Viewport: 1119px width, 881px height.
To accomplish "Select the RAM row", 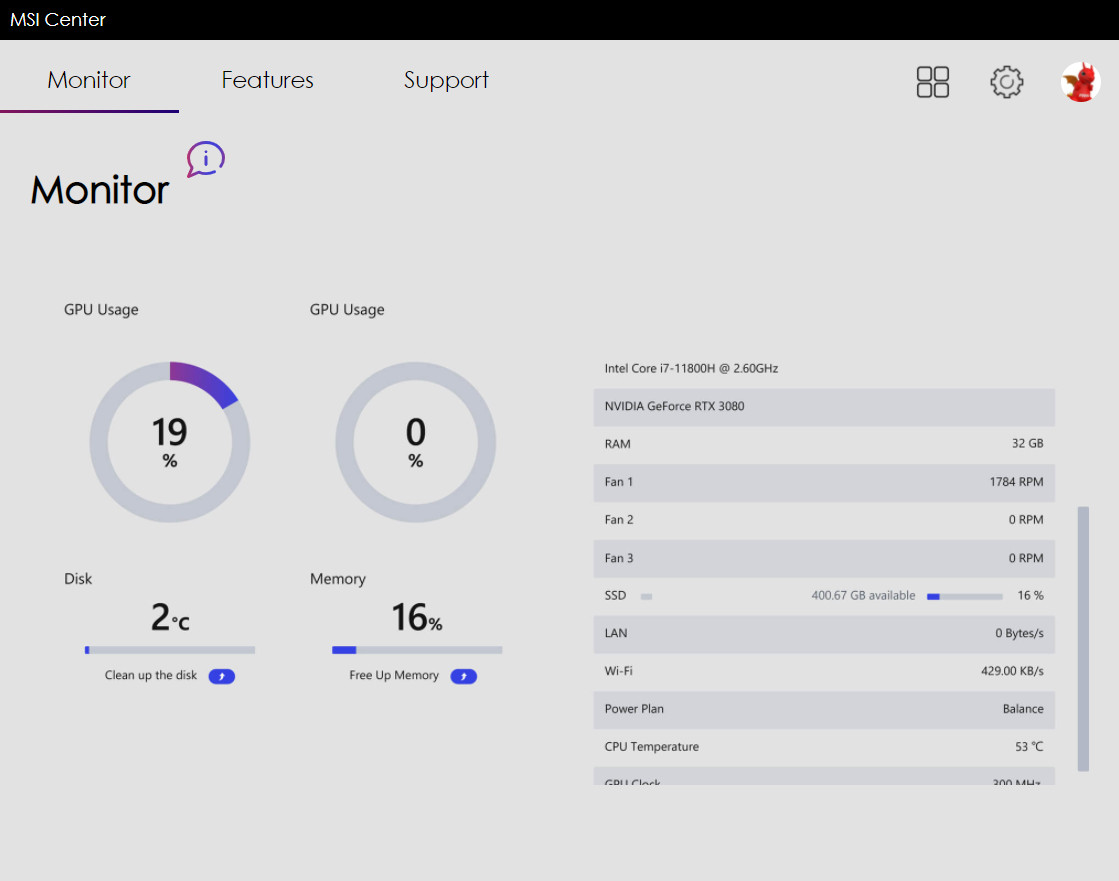I will point(824,444).
